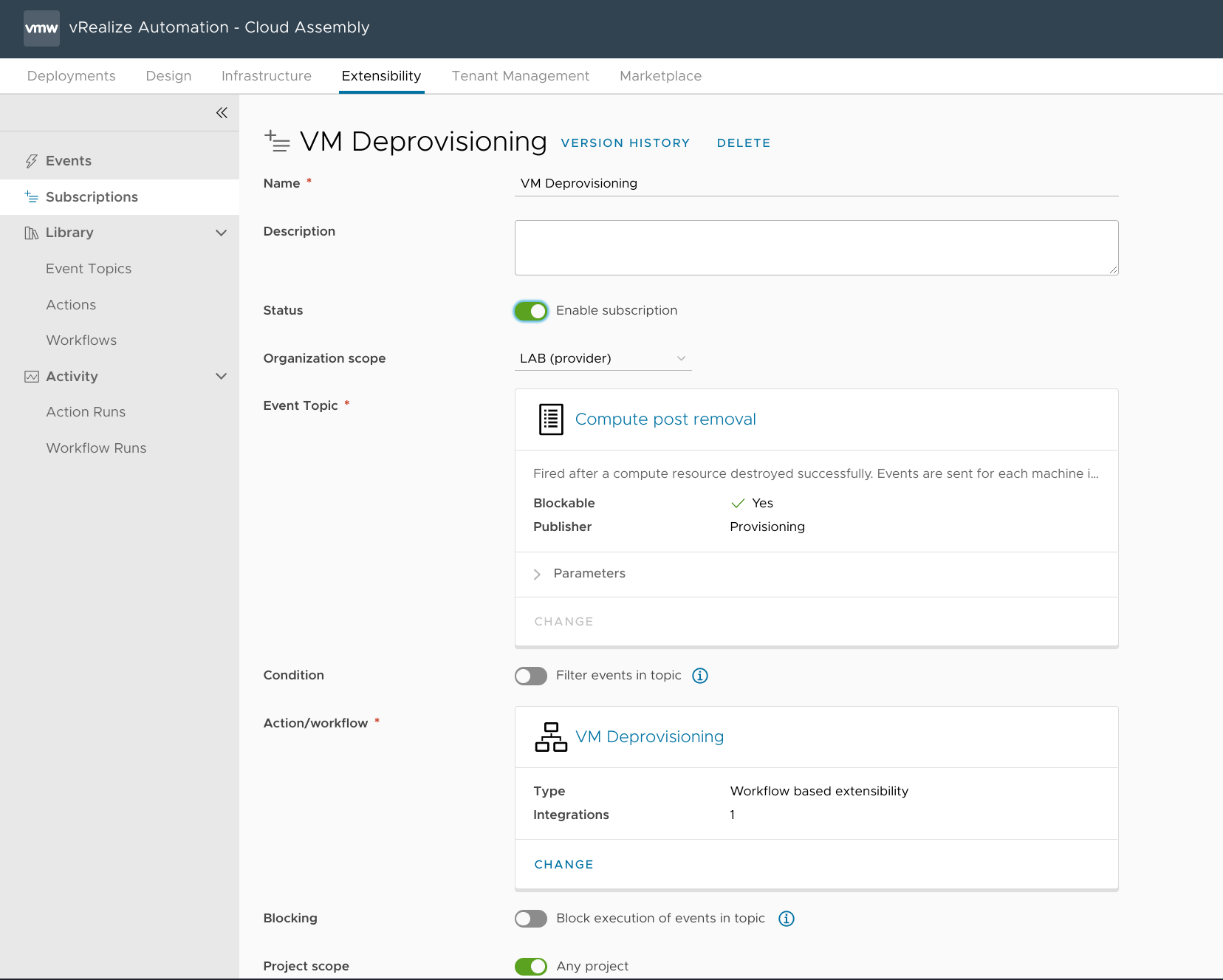The height and width of the screenshot is (980, 1223).
Task: Collapse the sidebar with double-chevron icon
Action: [222, 112]
